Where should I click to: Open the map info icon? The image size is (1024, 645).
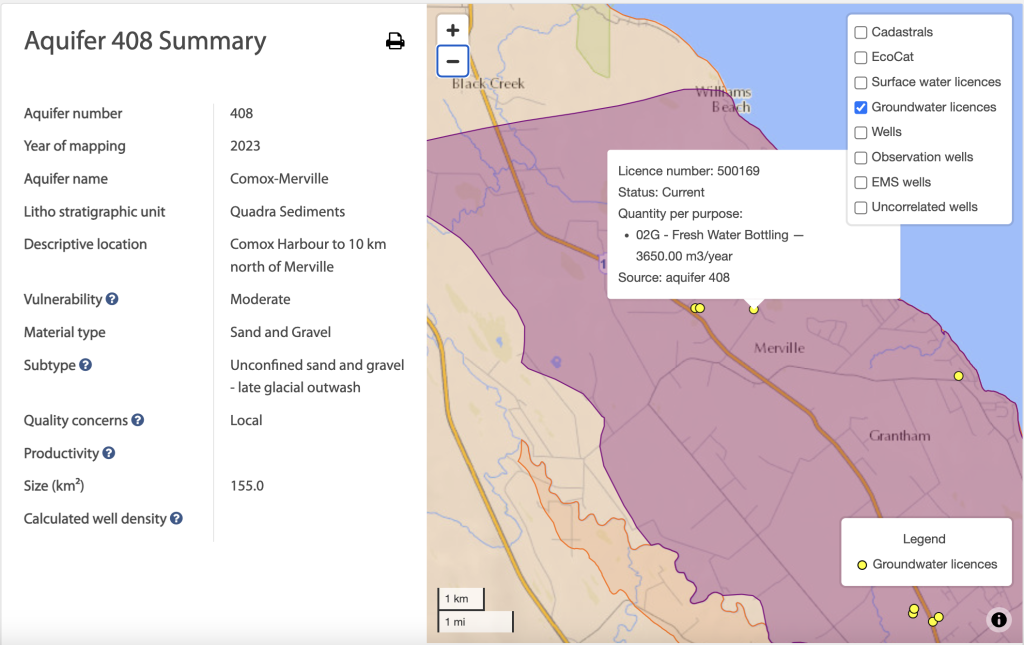point(998,620)
